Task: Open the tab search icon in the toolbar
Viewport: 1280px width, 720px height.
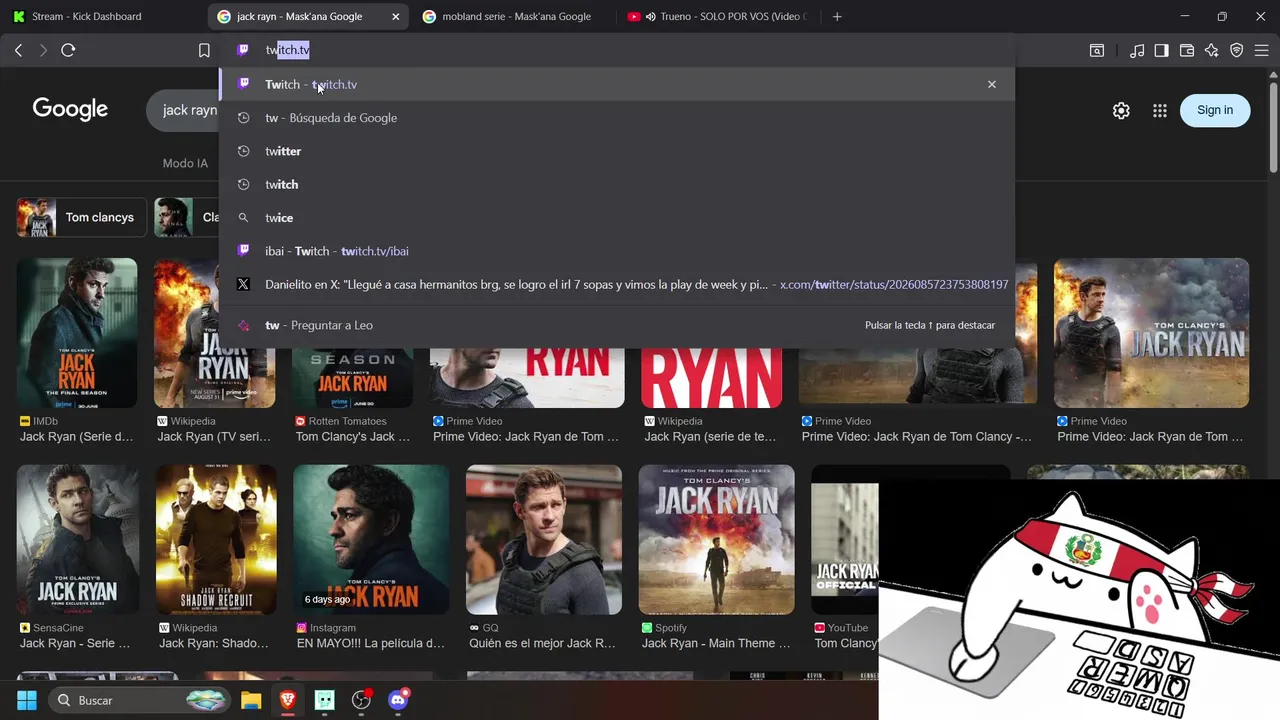Action: coord(1097,50)
